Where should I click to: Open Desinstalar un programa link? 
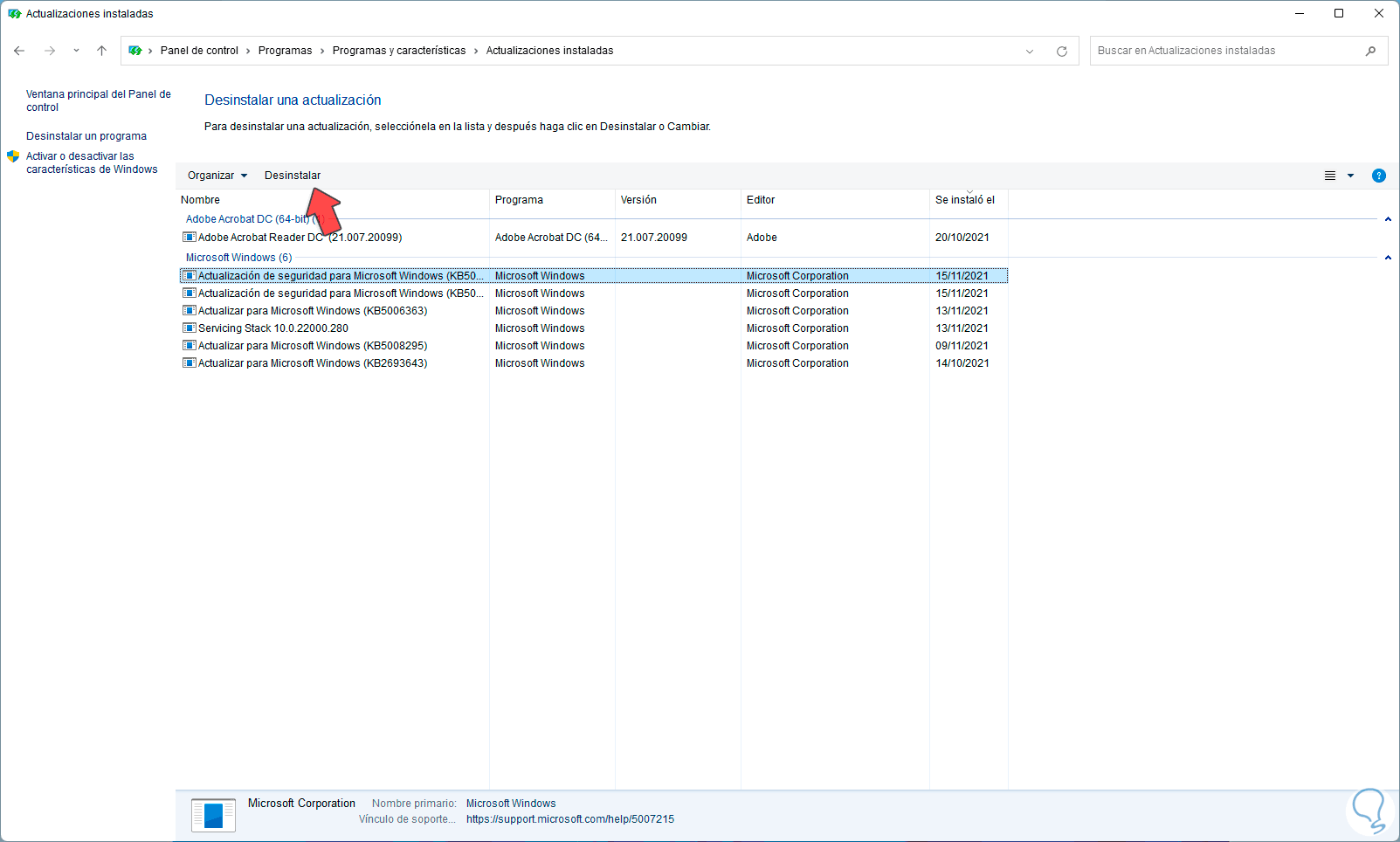[86, 136]
